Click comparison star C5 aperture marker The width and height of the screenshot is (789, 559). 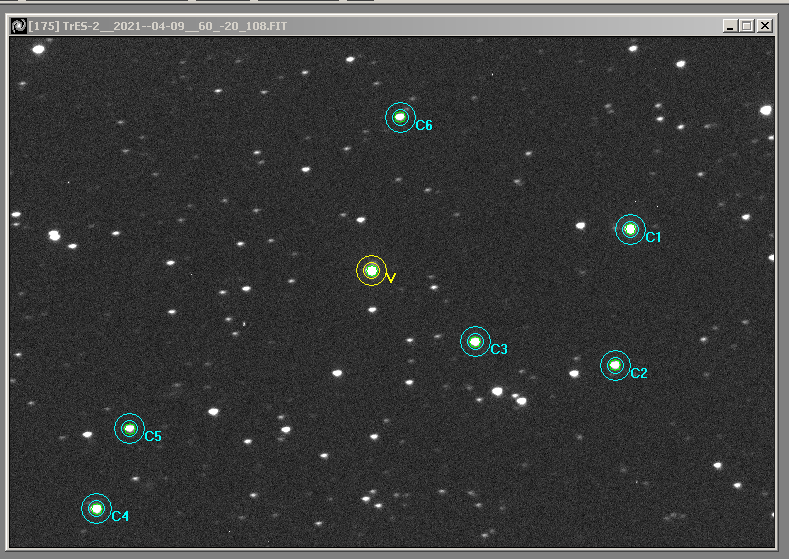129,428
